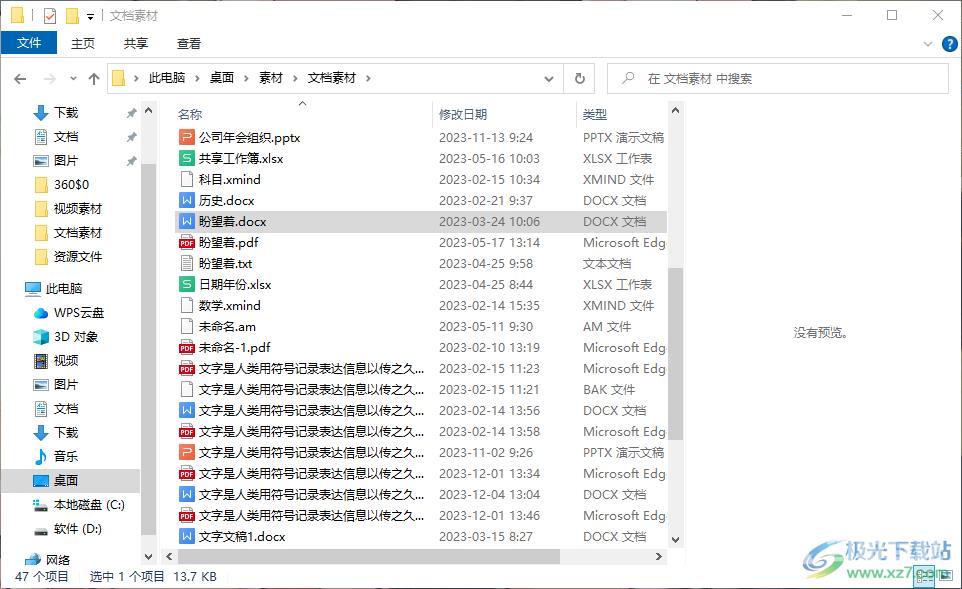Image resolution: width=962 pixels, height=589 pixels.
Task: Open 文档素材 folder in sidebar
Action: pyautogui.click(x=77, y=233)
